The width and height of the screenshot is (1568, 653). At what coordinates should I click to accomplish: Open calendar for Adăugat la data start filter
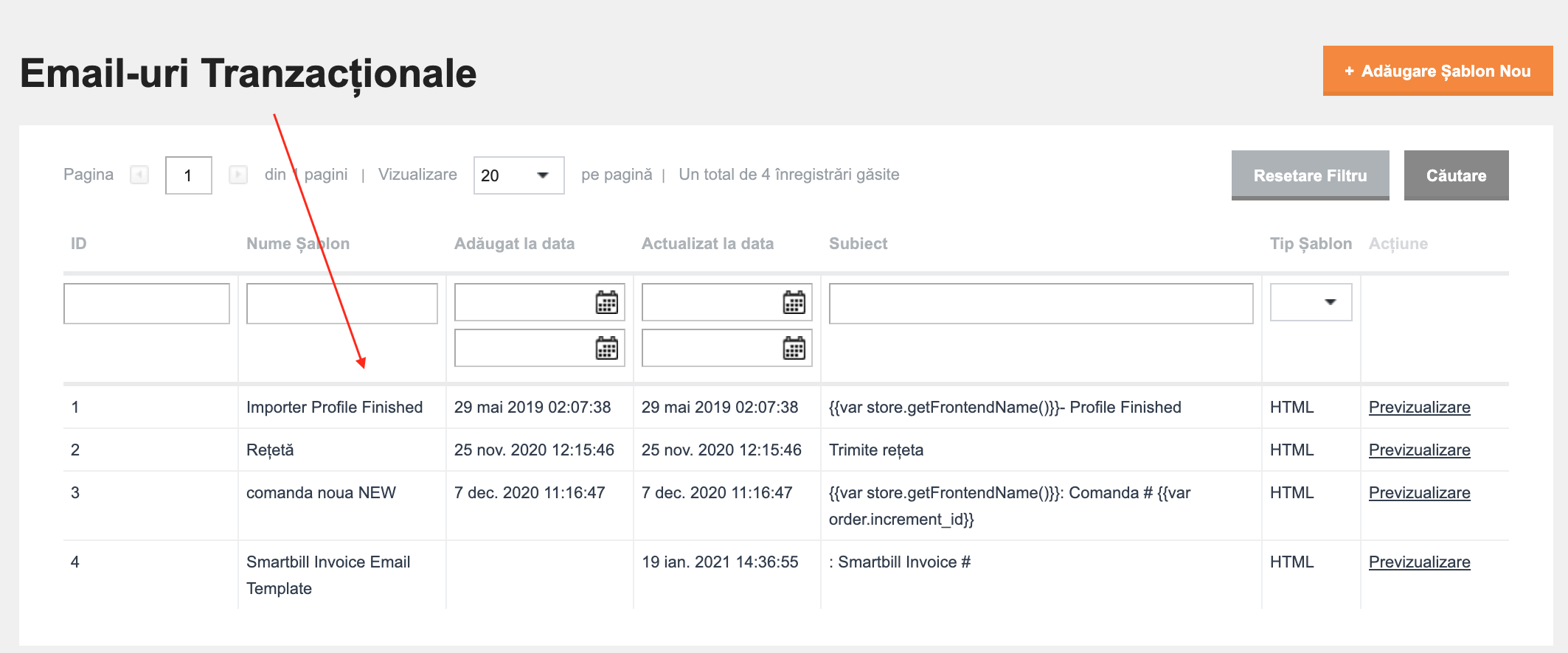606,302
